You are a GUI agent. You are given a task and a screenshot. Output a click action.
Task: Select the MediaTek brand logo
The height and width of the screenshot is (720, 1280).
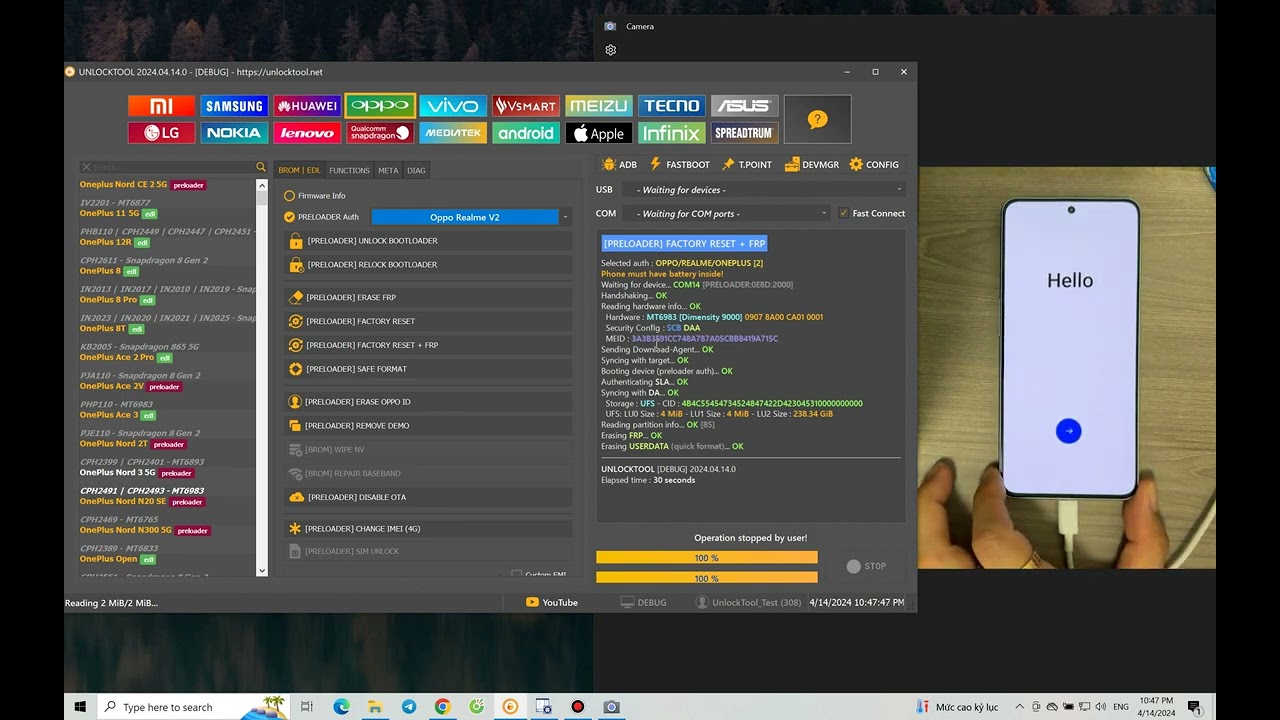(453, 133)
